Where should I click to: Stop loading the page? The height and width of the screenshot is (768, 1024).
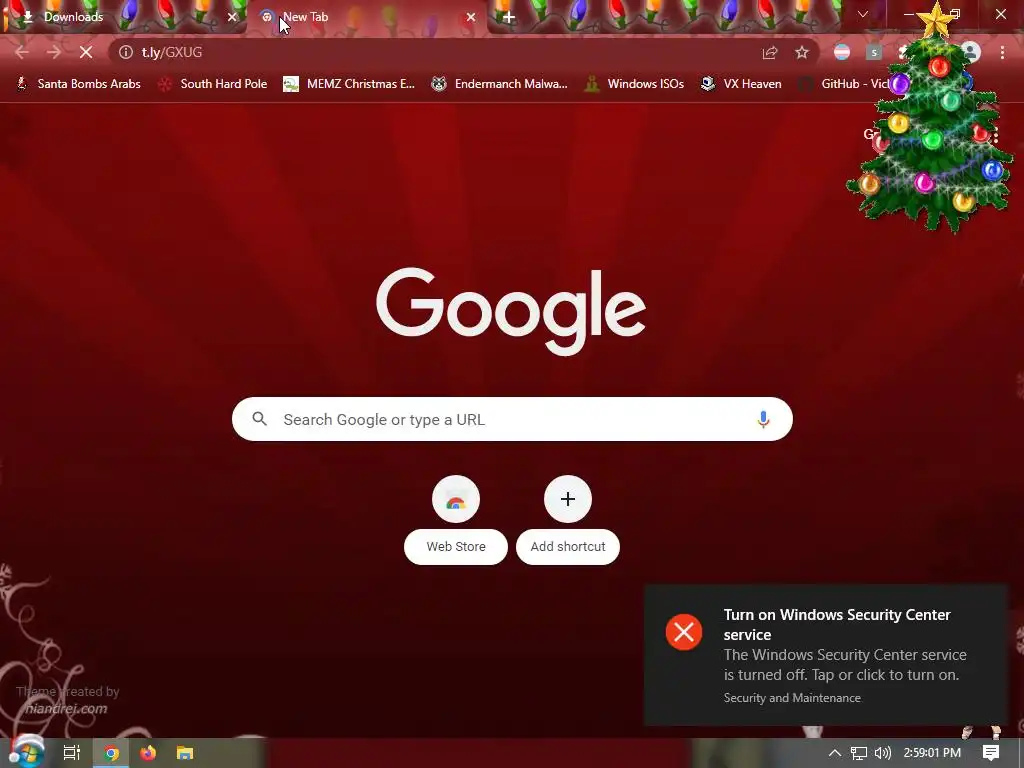[x=86, y=52]
